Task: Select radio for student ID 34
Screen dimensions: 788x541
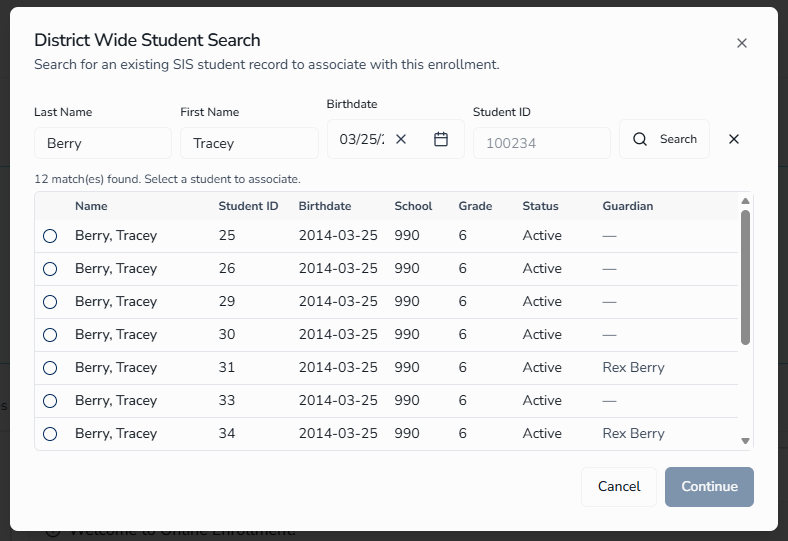Action: 50,434
